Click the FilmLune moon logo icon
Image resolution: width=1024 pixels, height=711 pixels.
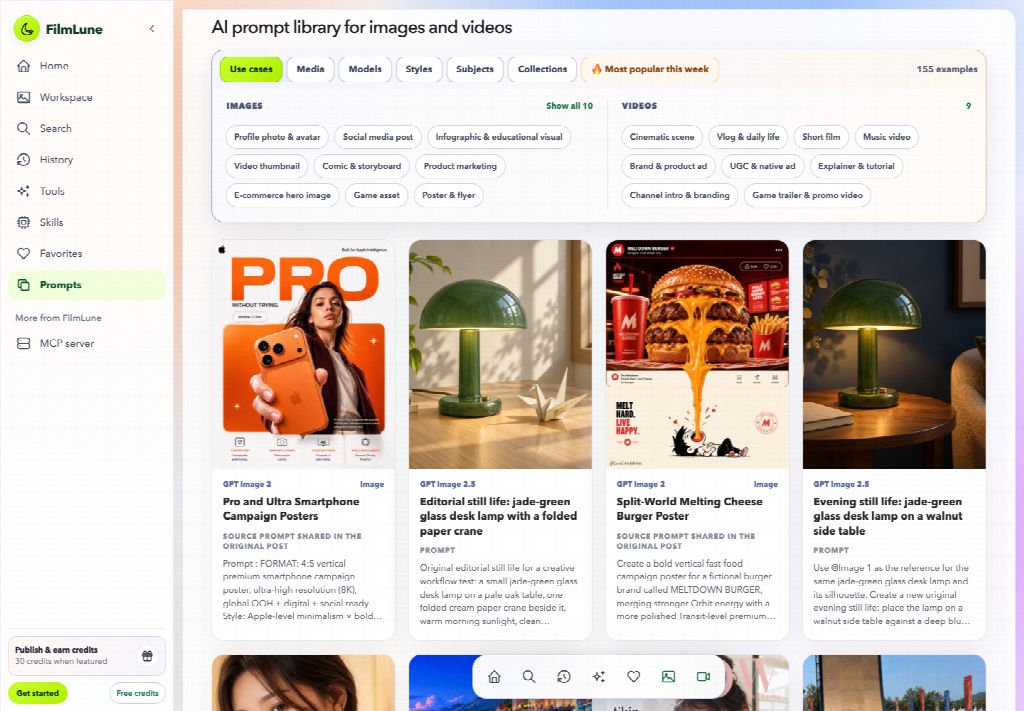26,29
